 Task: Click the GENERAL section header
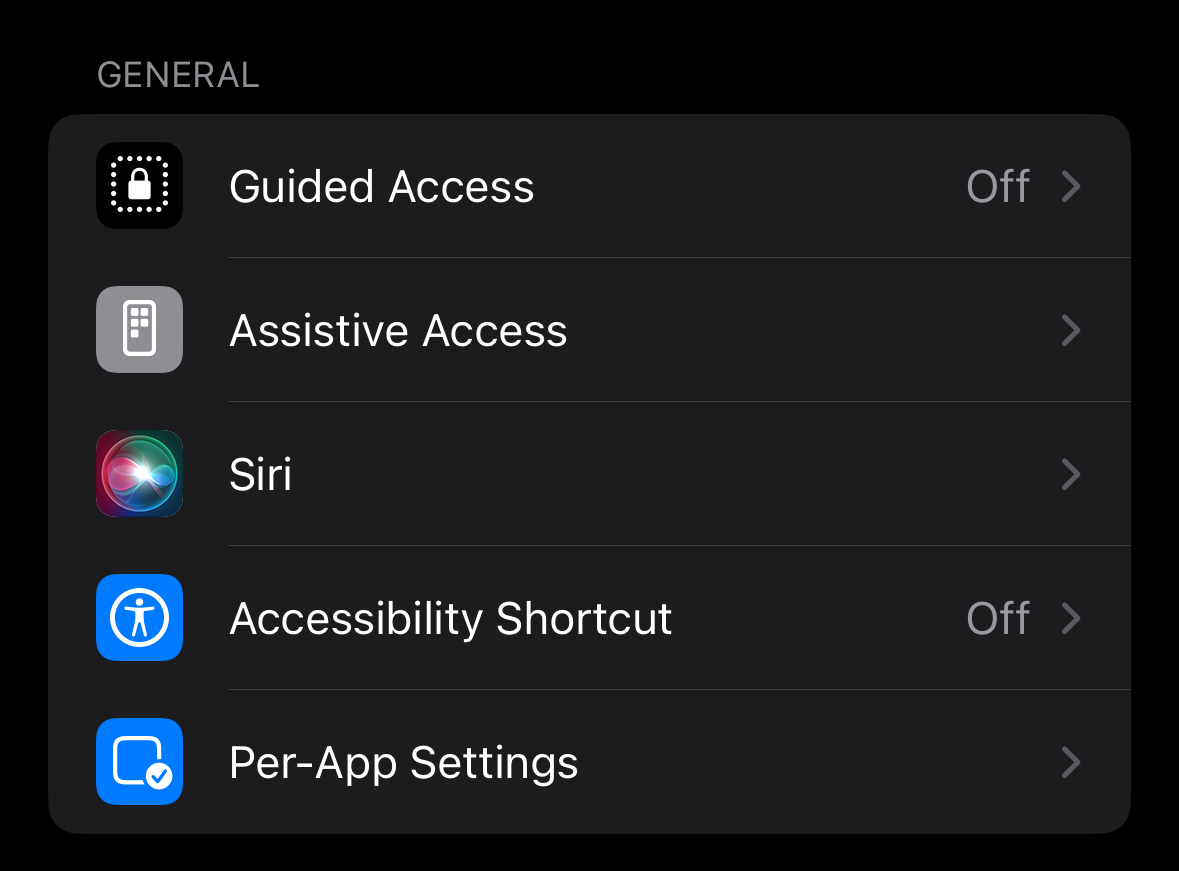tap(177, 73)
